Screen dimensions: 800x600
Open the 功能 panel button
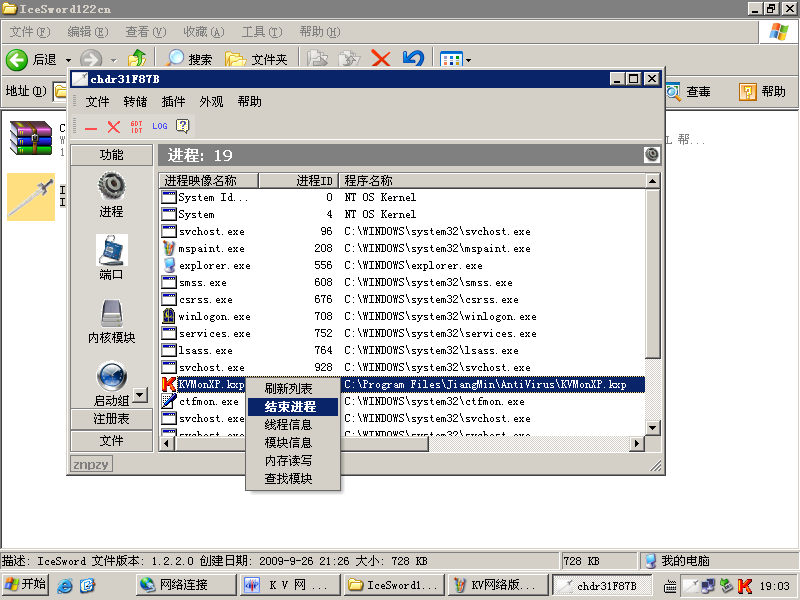(112, 155)
